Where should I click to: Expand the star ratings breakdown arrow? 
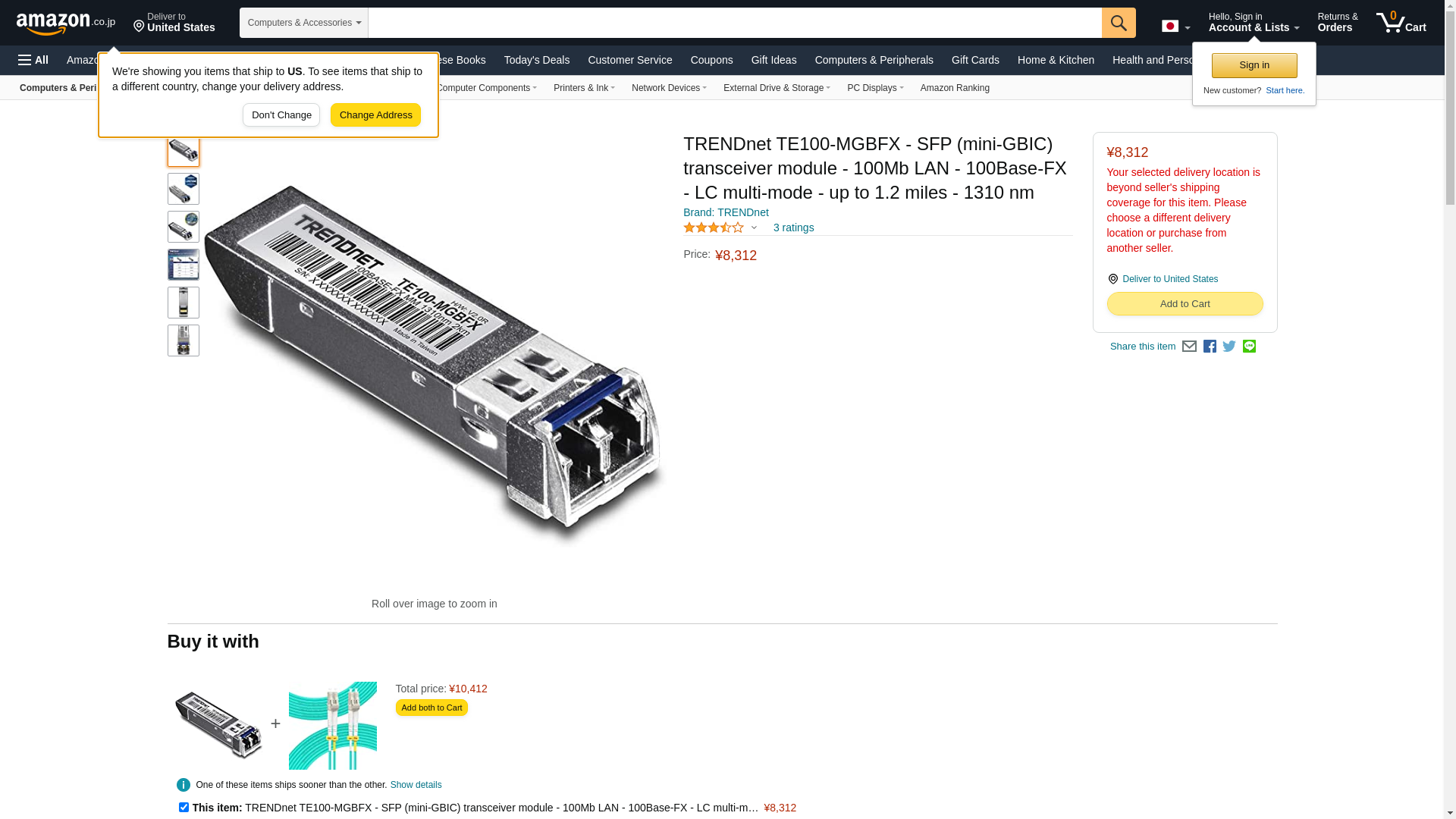point(754,227)
